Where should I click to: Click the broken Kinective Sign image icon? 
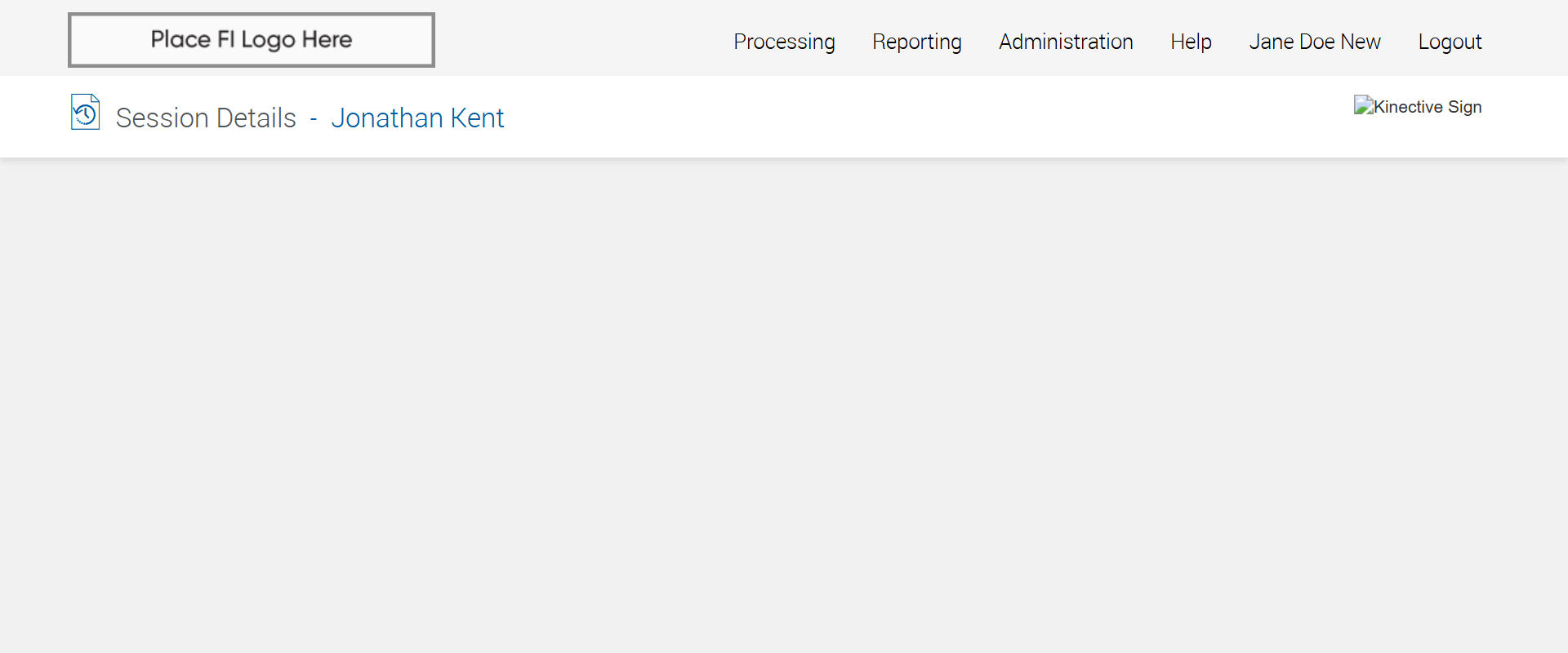[x=1363, y=106]
